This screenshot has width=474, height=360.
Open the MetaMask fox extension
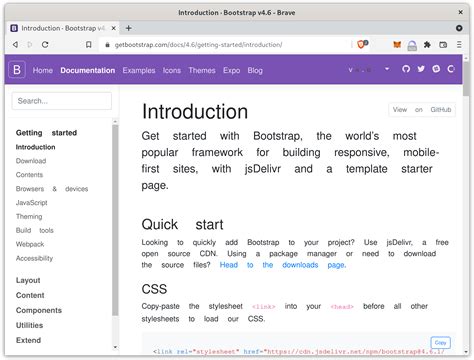pyautogui.click(x=397, y=45)
